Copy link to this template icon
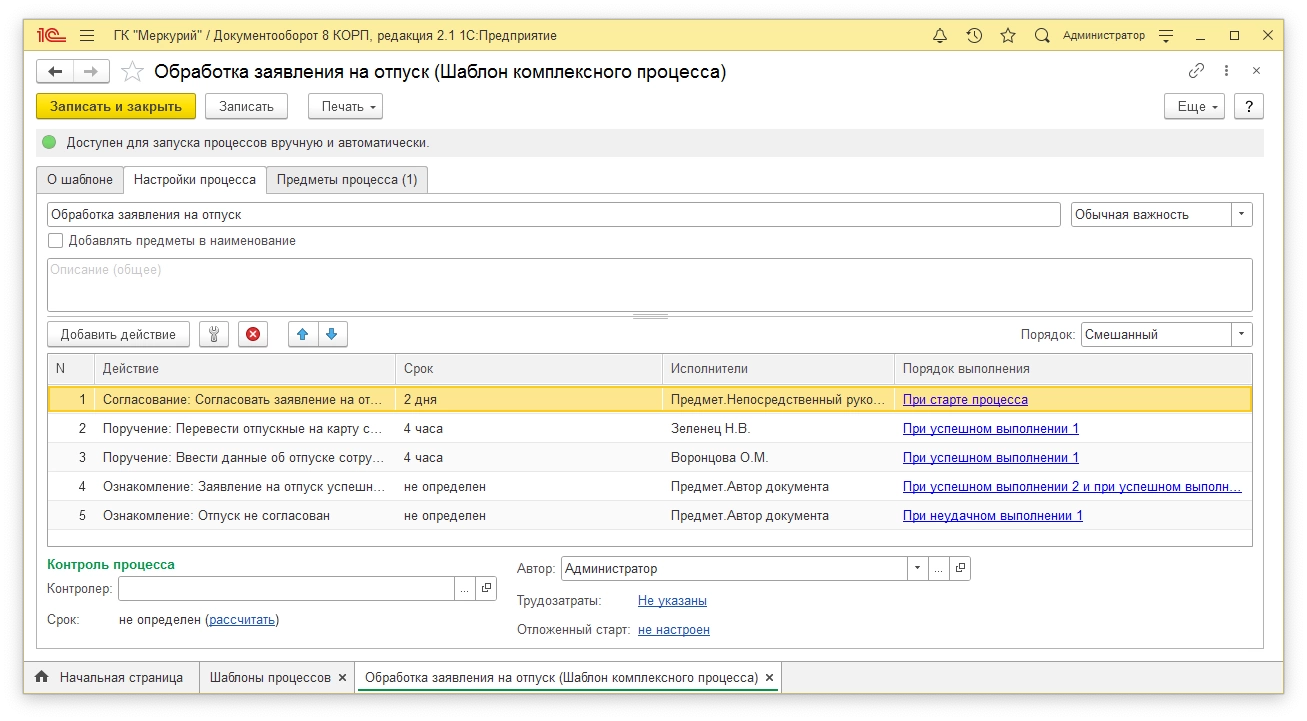Screen dimensions: 1307x721 pyautogui.click(x=1196, y=71)
